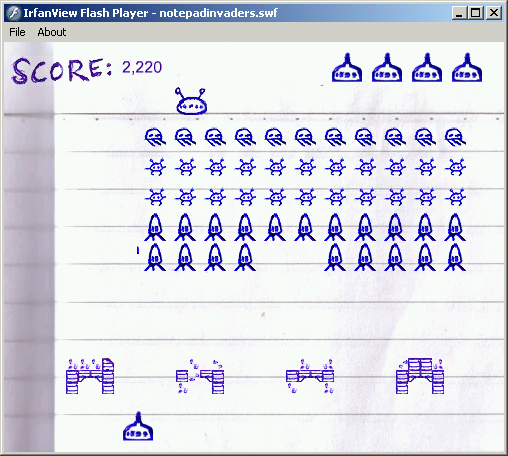Click the leftmost bug invader in second row
The width and height of the screenshot is (508, 456).
pyautogui.click(x=155, y=167)
